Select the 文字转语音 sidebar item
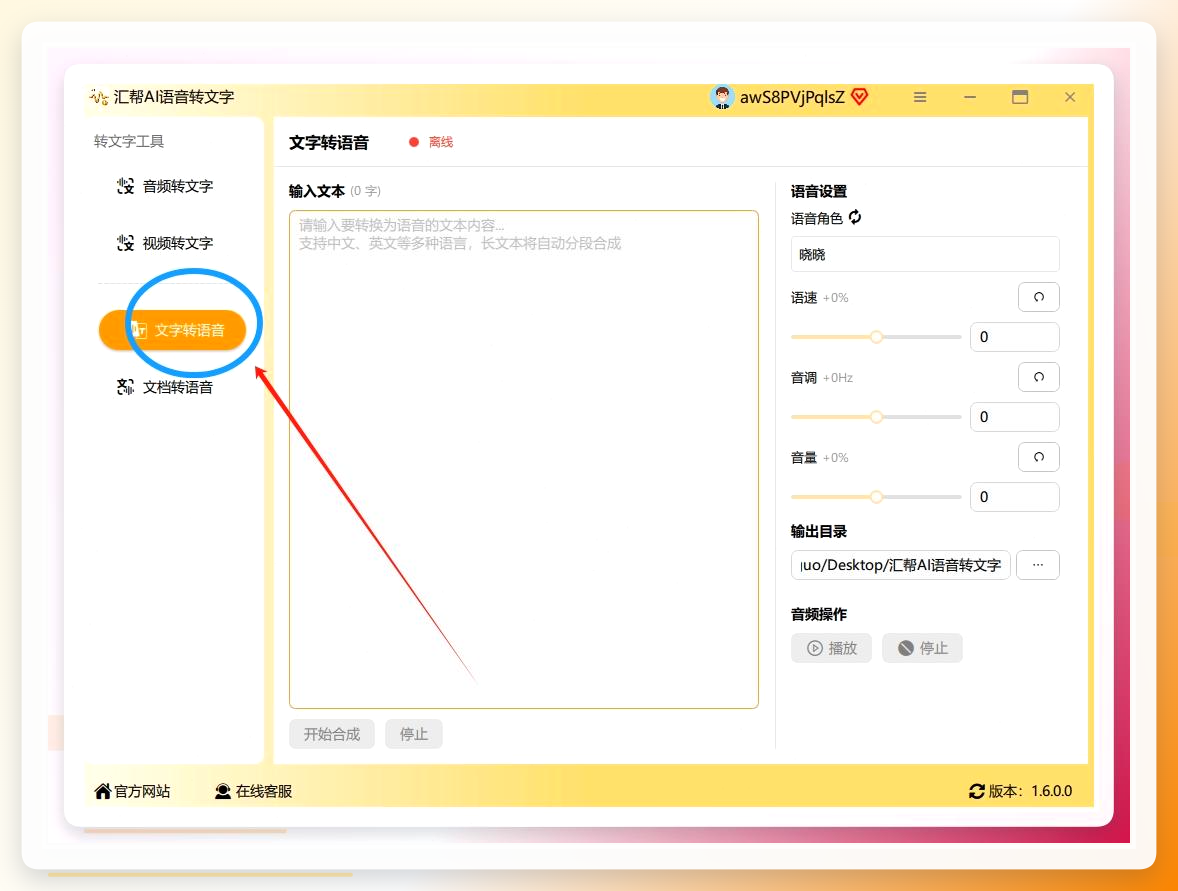This screenshot has width=1178, height=891. [173, 330]
